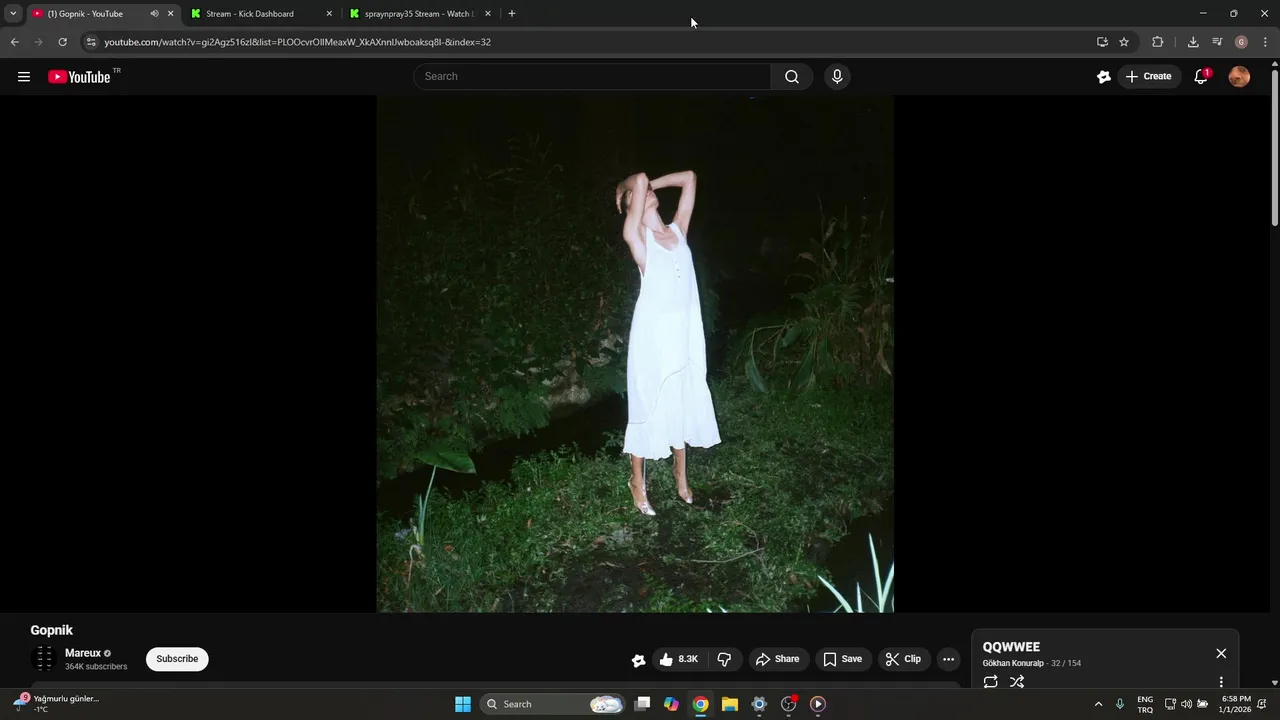
Task: Save the video to a playlist
Action: click(x=842, y=659)
